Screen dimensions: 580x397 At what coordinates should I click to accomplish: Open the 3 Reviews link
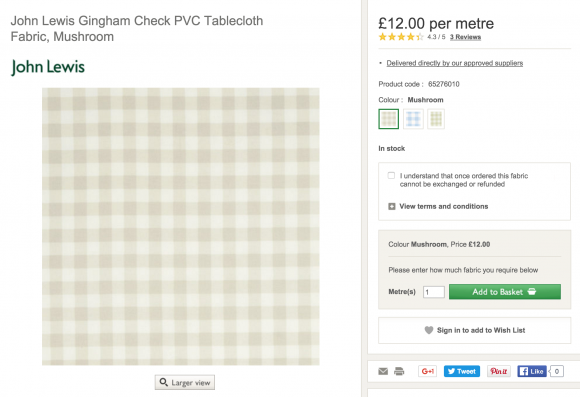(x=465, y=37)
